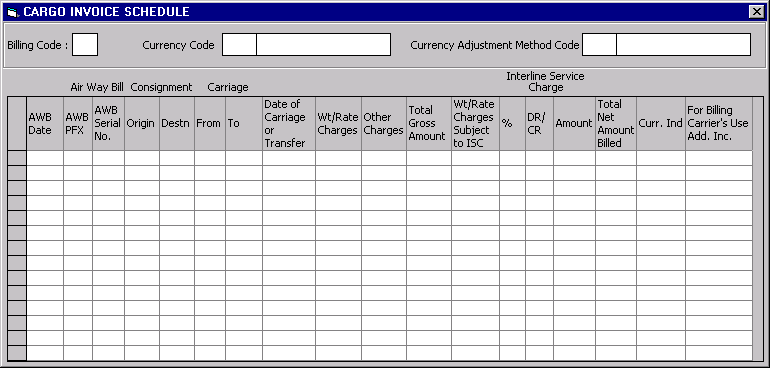Screen dimensions: 770x368
Task: Click the grid's top-left select-all corner
Action: click(17, 124)
